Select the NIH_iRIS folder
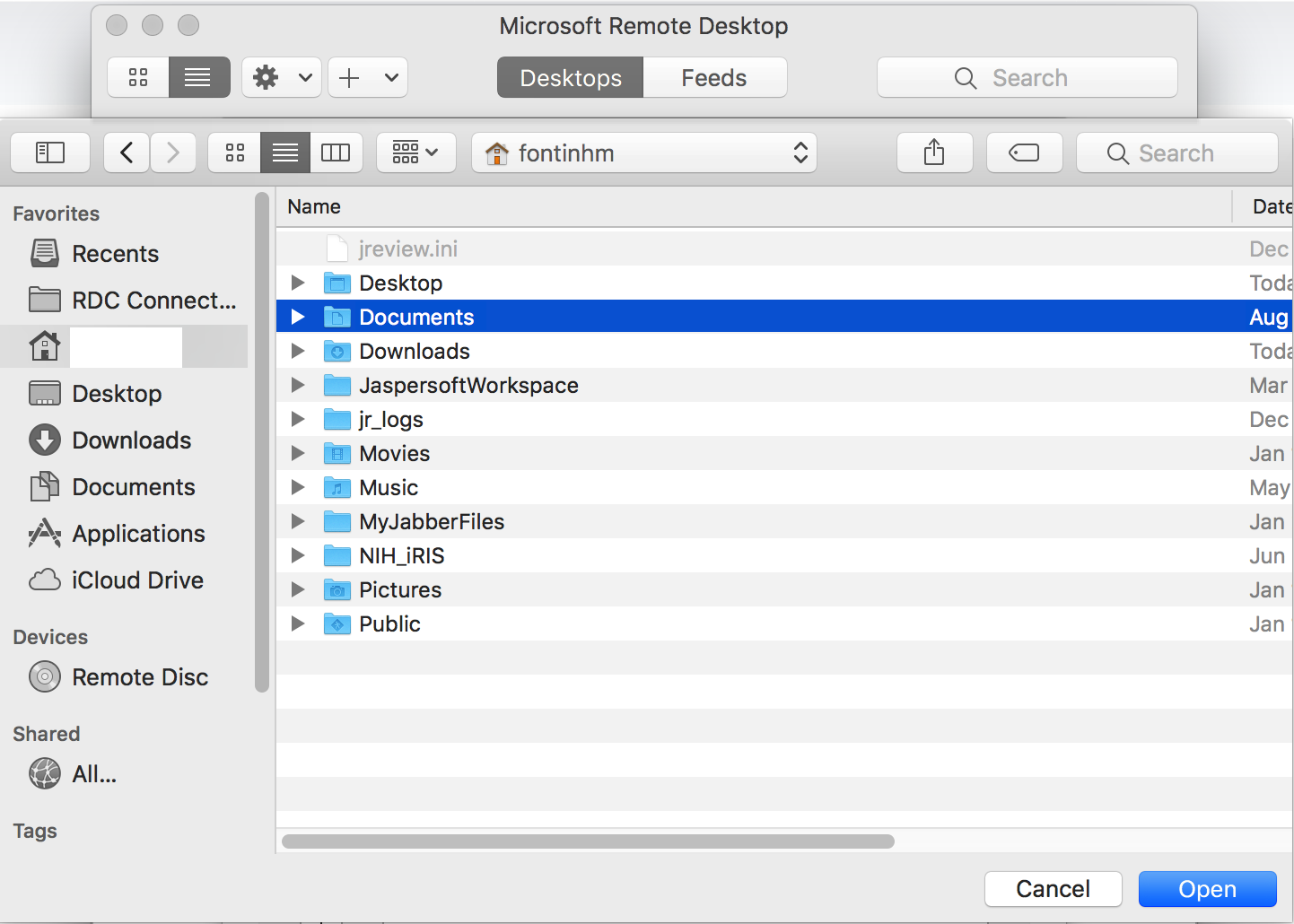This screenshot has height=924, width=1294. click(x=785, y=555)
